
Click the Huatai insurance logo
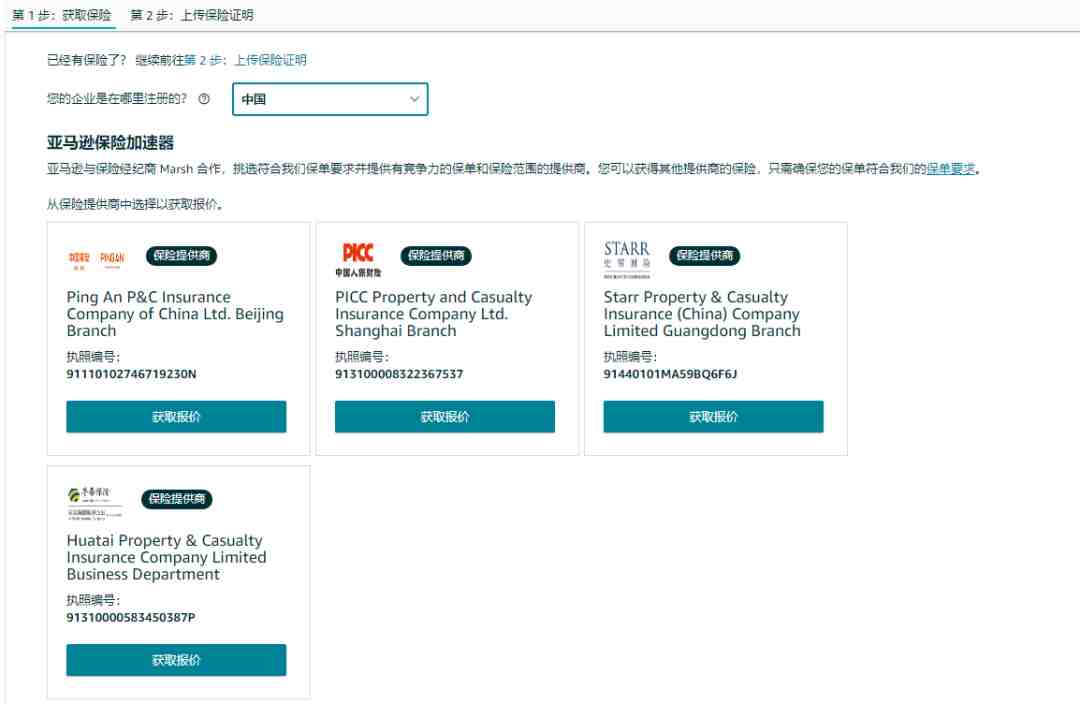click(95, 503)
